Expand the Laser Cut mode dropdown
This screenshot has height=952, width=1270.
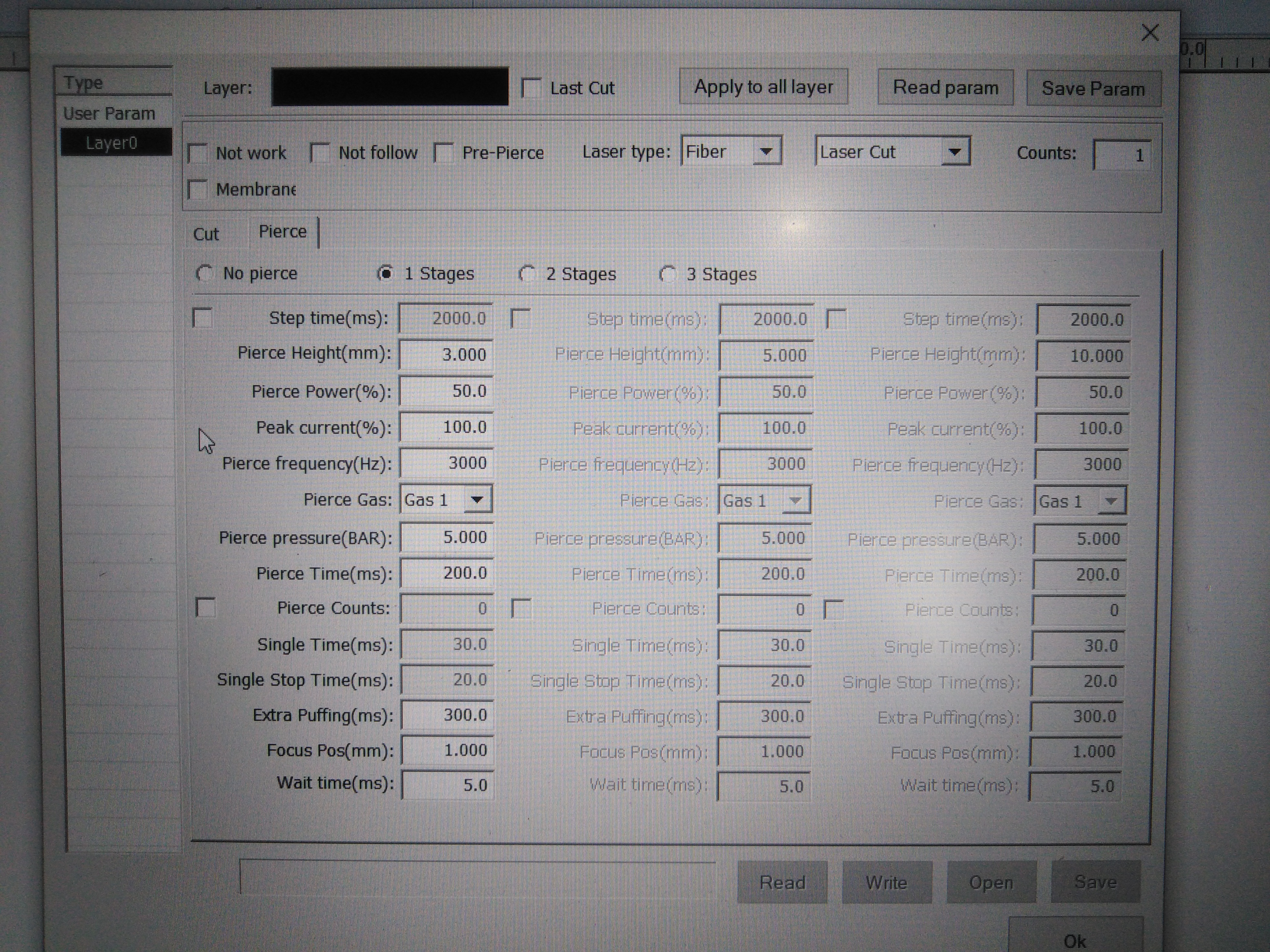pyautogui.click(x=955, y=152)
